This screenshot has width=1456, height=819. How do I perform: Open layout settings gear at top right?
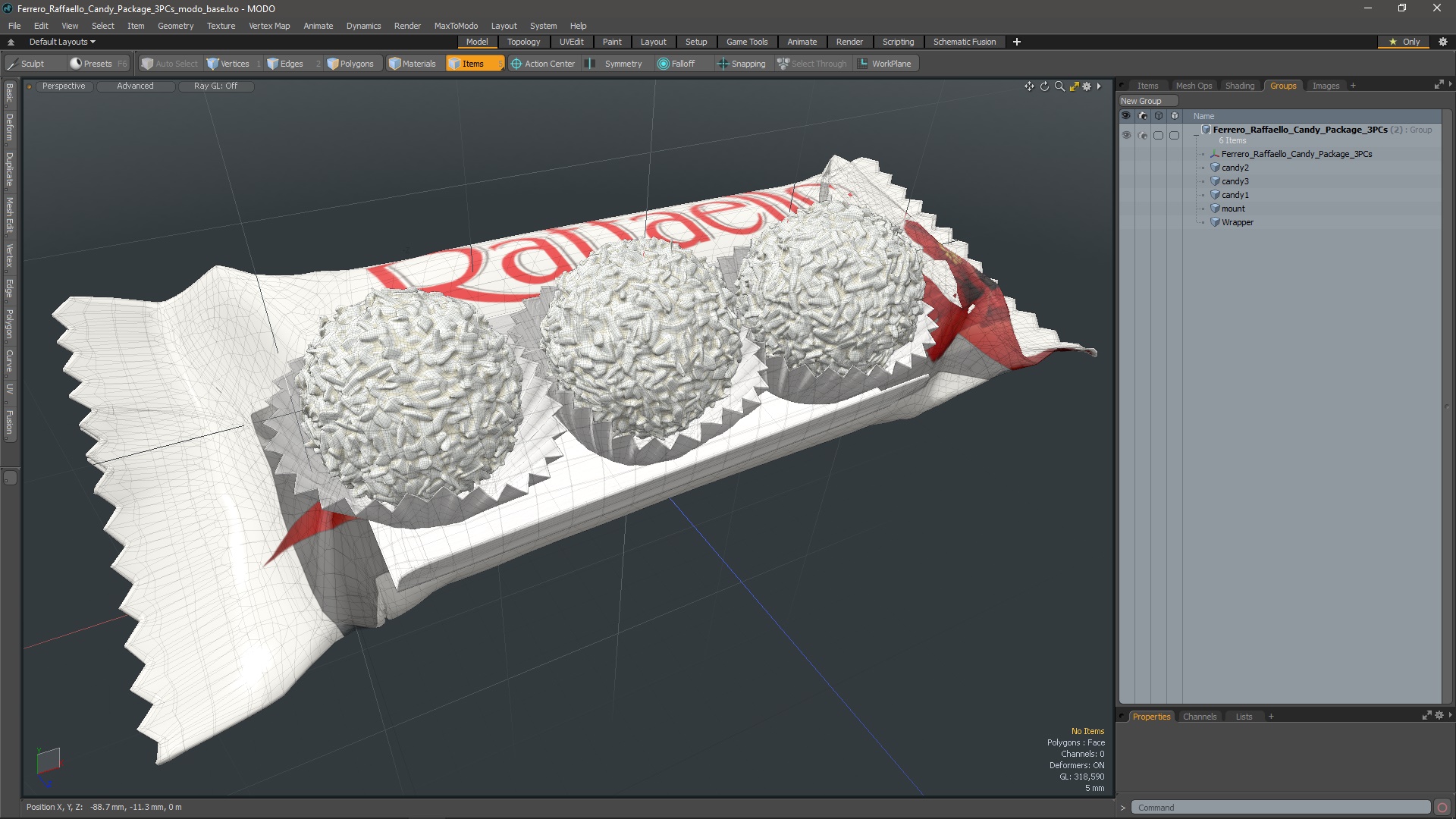(1443, 42)
